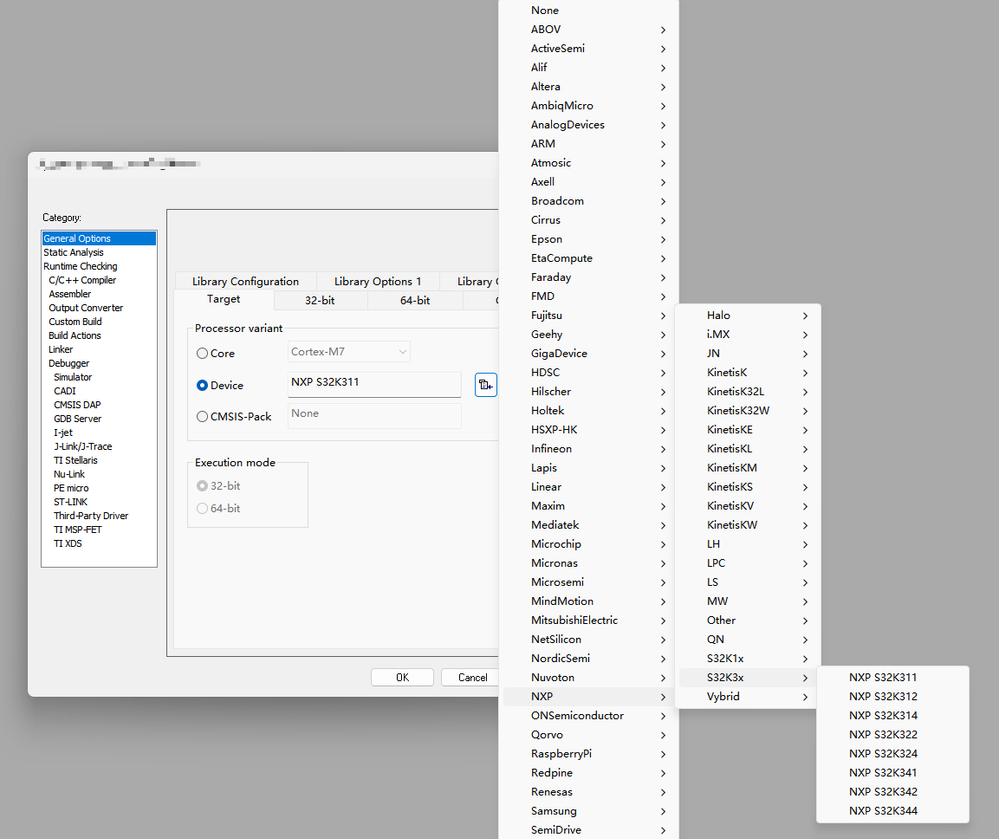
Task: Open the Debugger category settings
Action: click(x=68, y=362)
